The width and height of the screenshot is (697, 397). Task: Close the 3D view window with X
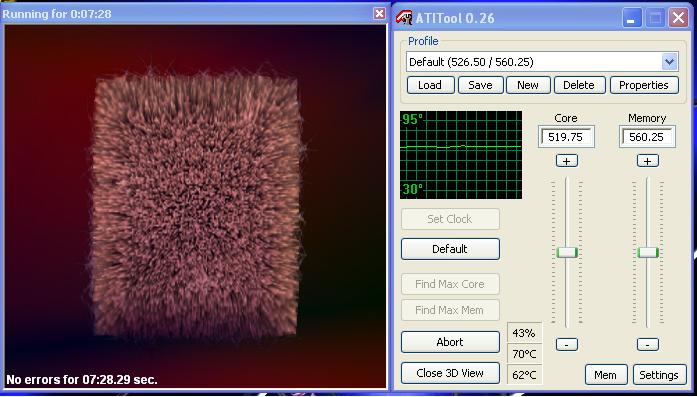[379, 14]
